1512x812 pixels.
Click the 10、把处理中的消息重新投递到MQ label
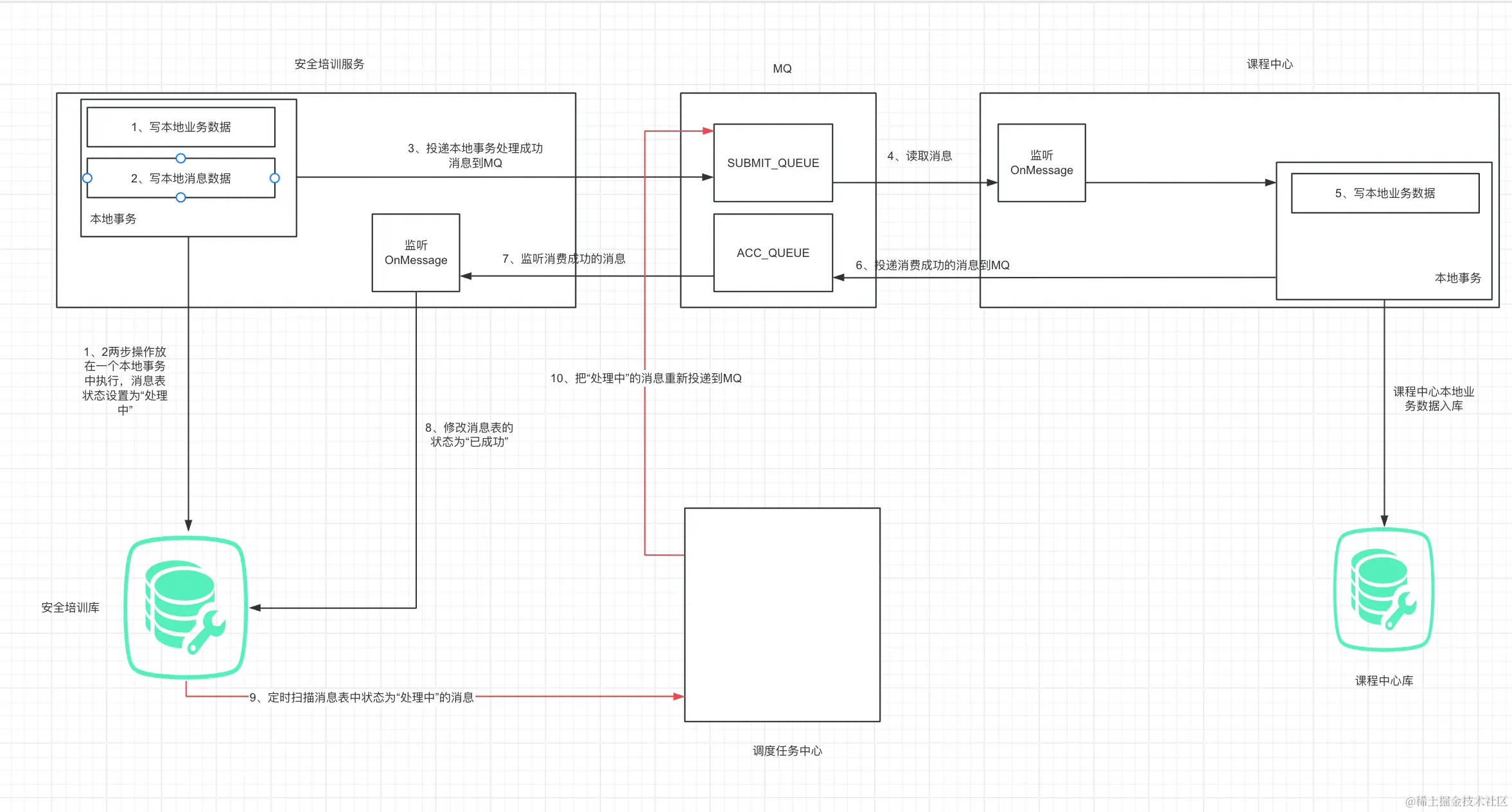pyautogui.click(x=646, y=378)
